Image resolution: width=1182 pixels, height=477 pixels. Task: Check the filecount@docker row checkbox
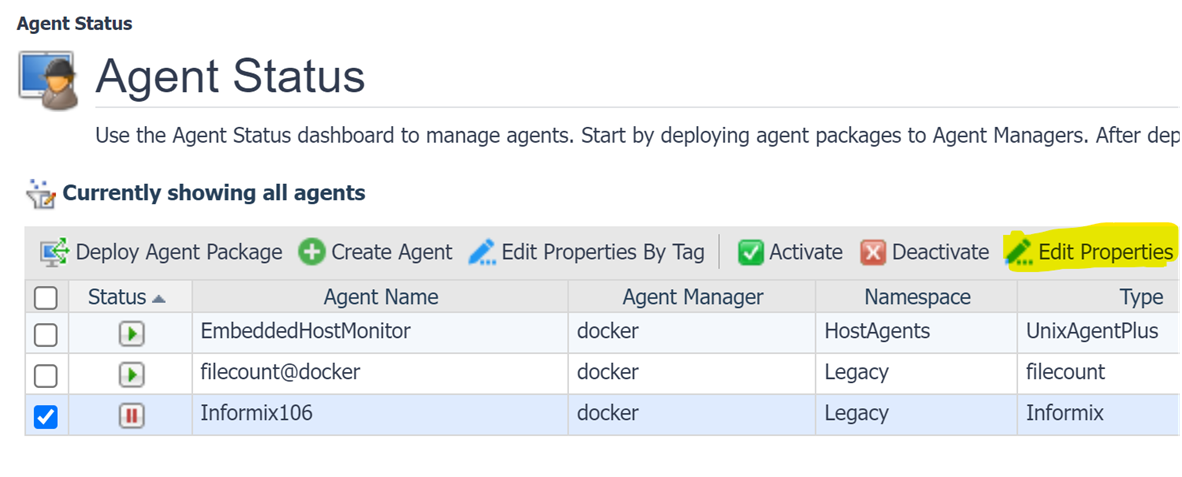[46, 376]
